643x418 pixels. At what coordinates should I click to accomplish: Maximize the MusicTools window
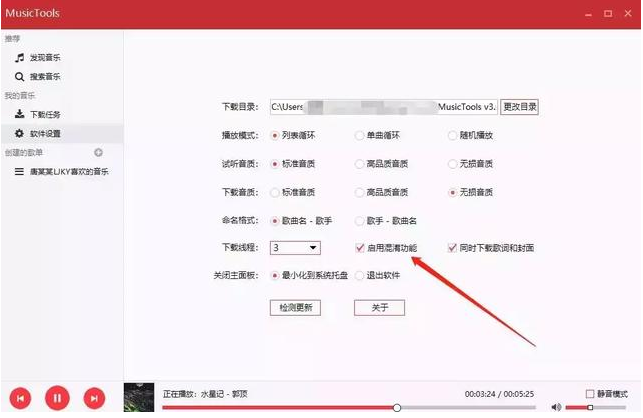pos(608,14)
